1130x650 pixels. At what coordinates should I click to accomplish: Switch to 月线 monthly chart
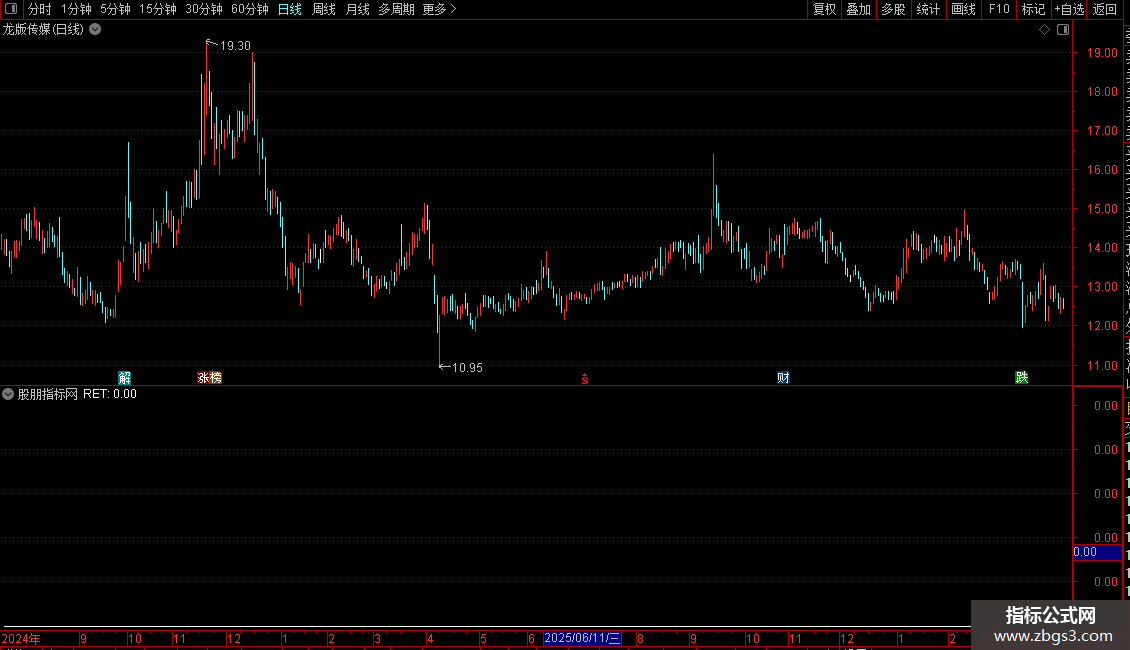pyautogui.click(x=357, y=9)
